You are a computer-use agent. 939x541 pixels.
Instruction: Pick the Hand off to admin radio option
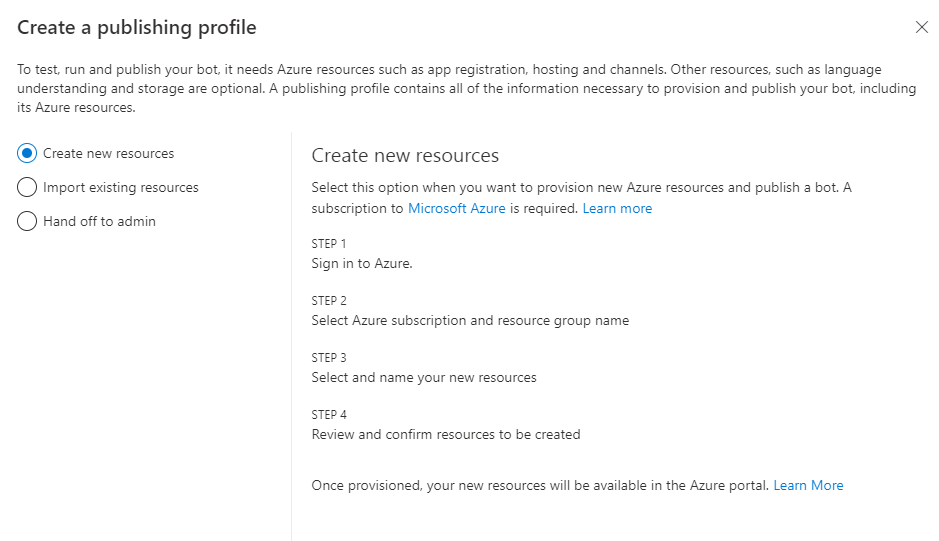[27, 222]
